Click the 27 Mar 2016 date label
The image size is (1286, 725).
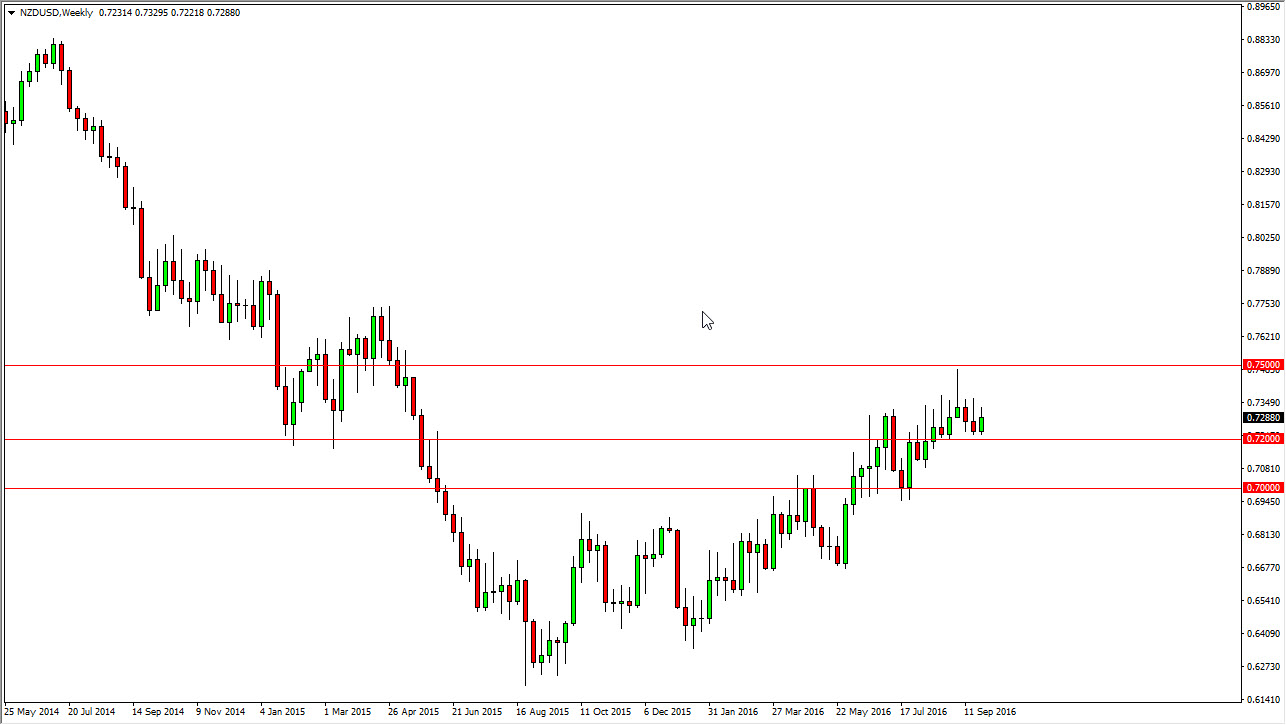[800, 712]
